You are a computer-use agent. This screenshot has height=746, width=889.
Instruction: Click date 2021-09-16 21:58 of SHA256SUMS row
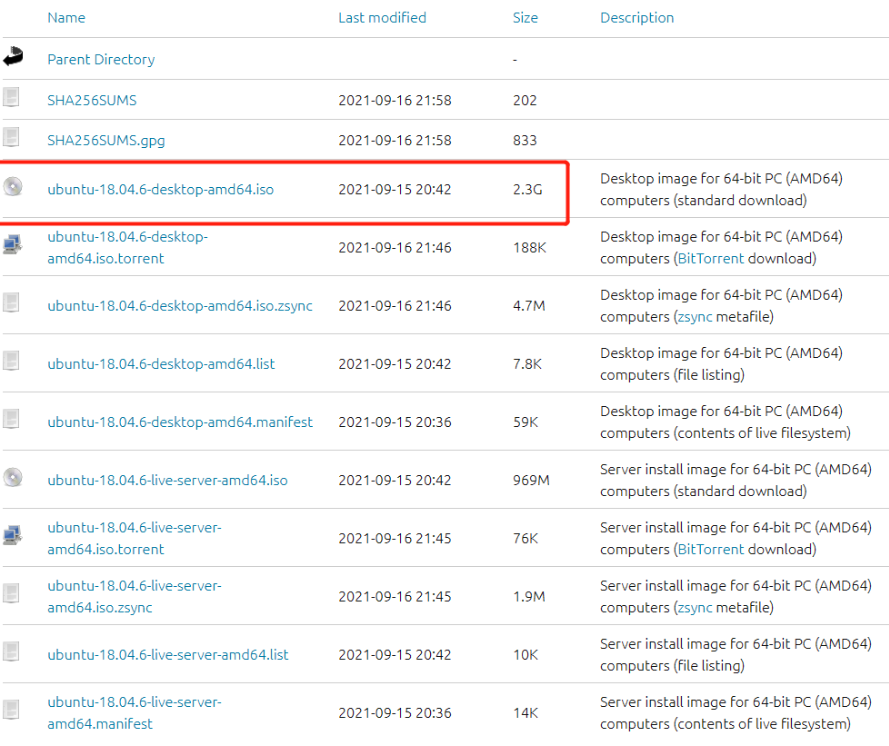tap(395, 100)
